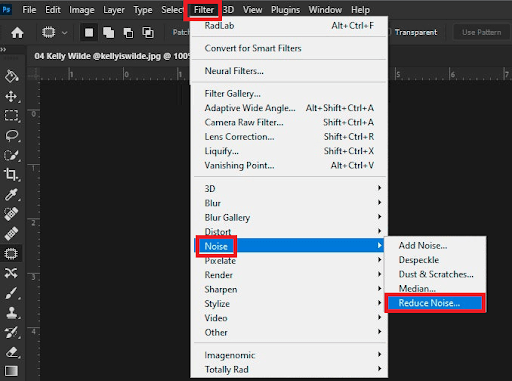Expand the Render submenu
Screen dimensions: 512x381
[x=289, y=275]
